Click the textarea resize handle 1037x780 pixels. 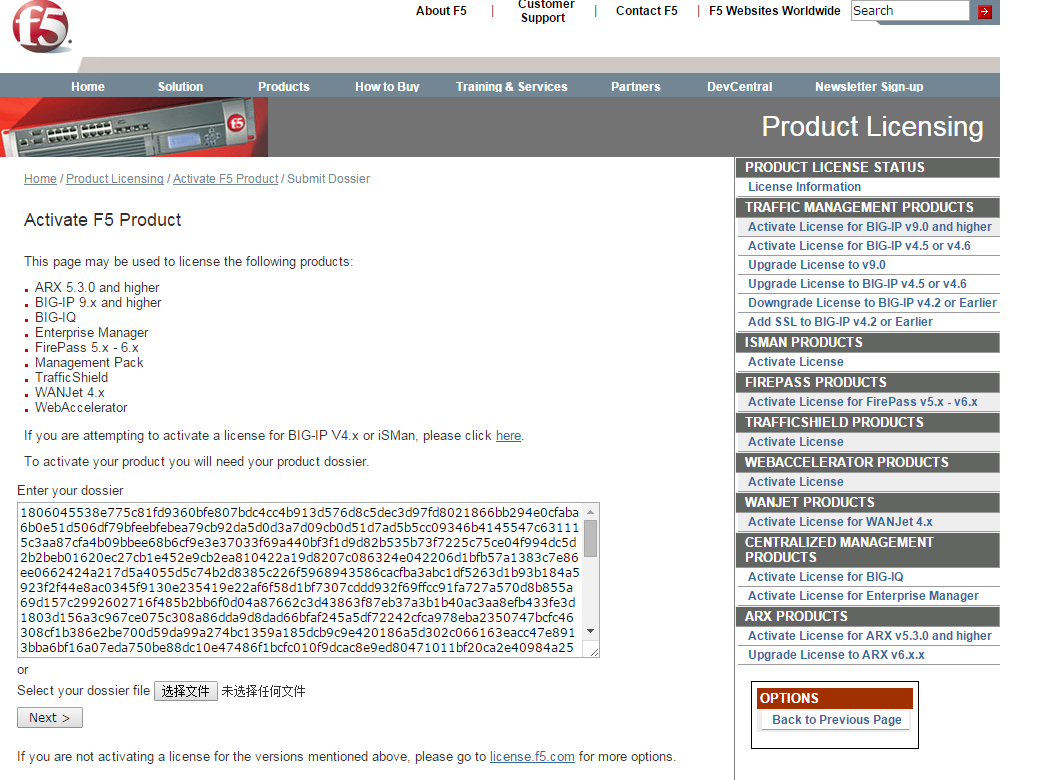coord(594,652)
